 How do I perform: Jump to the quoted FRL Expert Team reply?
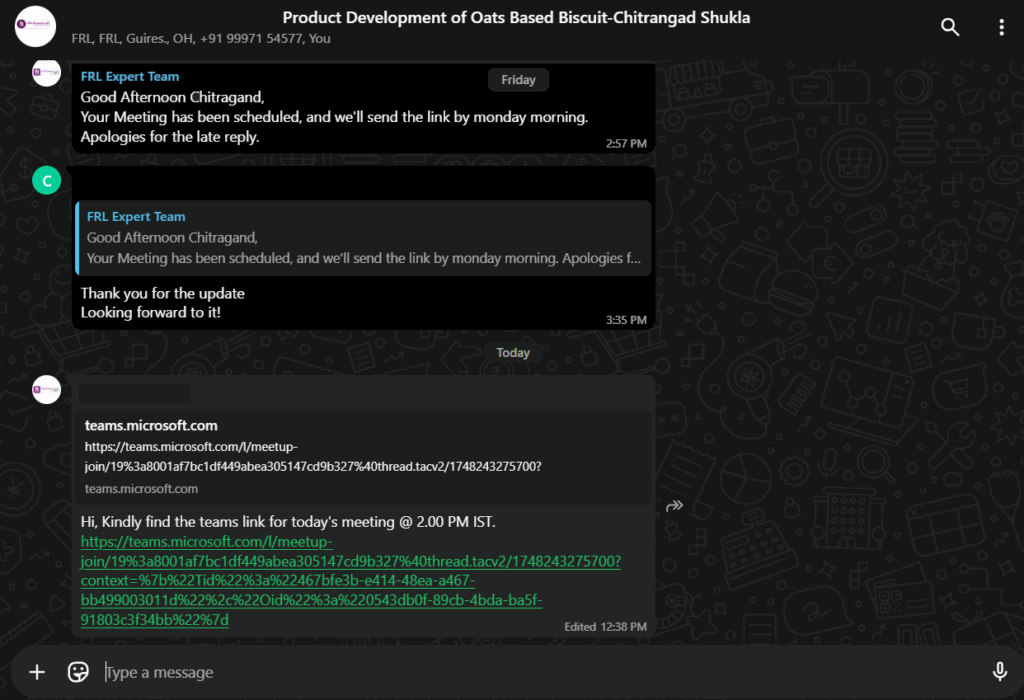363,238
